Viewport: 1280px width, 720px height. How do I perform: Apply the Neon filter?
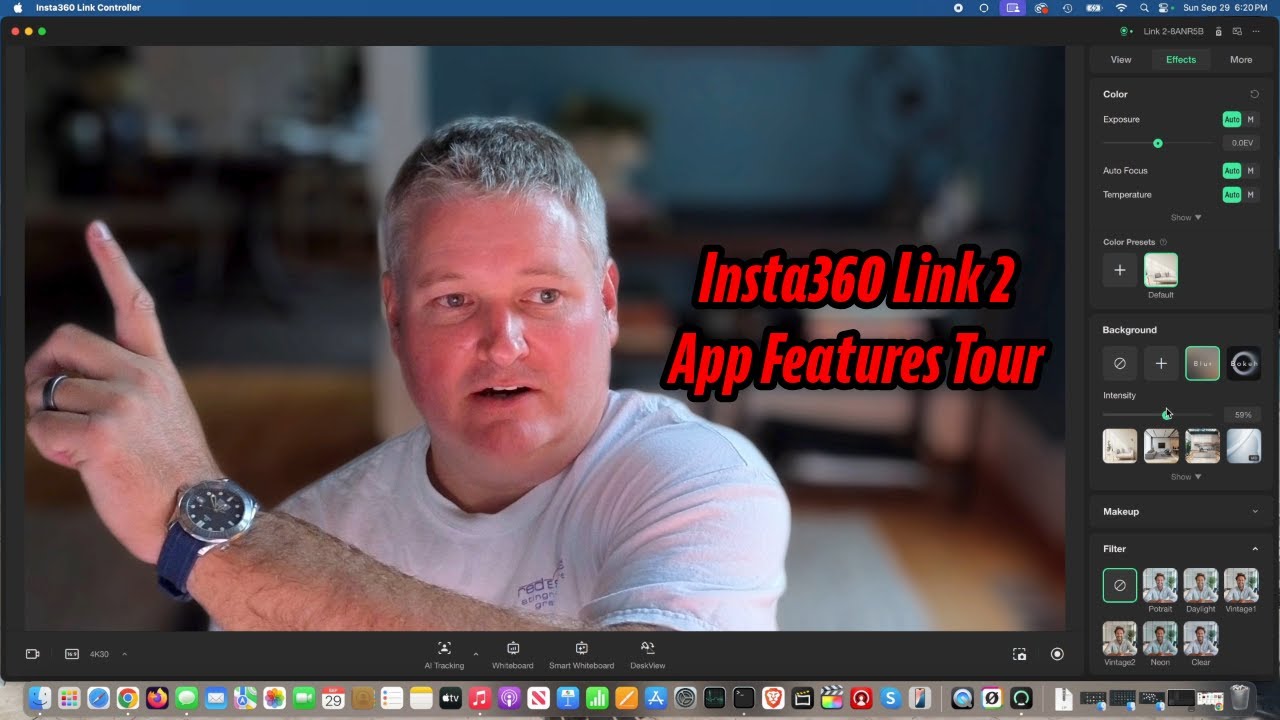[x=1160, y=638]
